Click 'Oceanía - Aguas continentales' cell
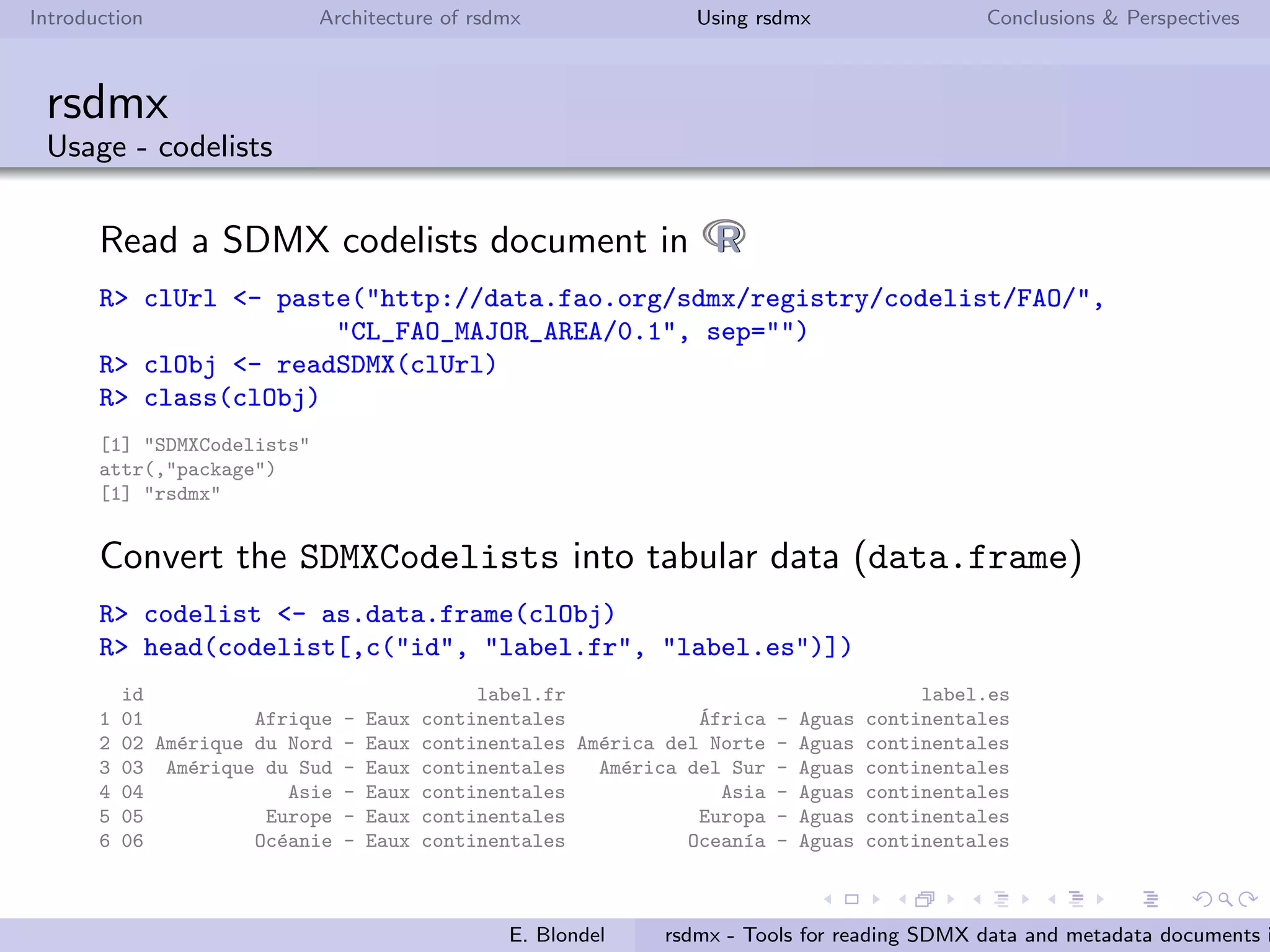This screenshot has height=952, width=1270. click(849, 841)
